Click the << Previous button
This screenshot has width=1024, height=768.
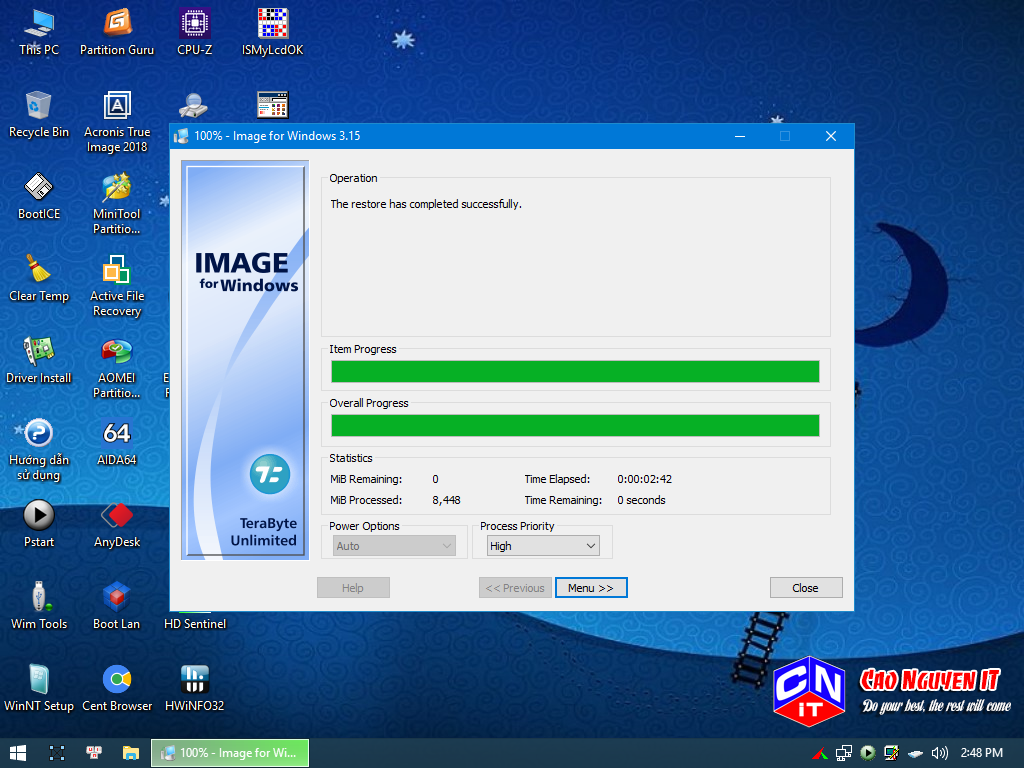tap(515, 588)
